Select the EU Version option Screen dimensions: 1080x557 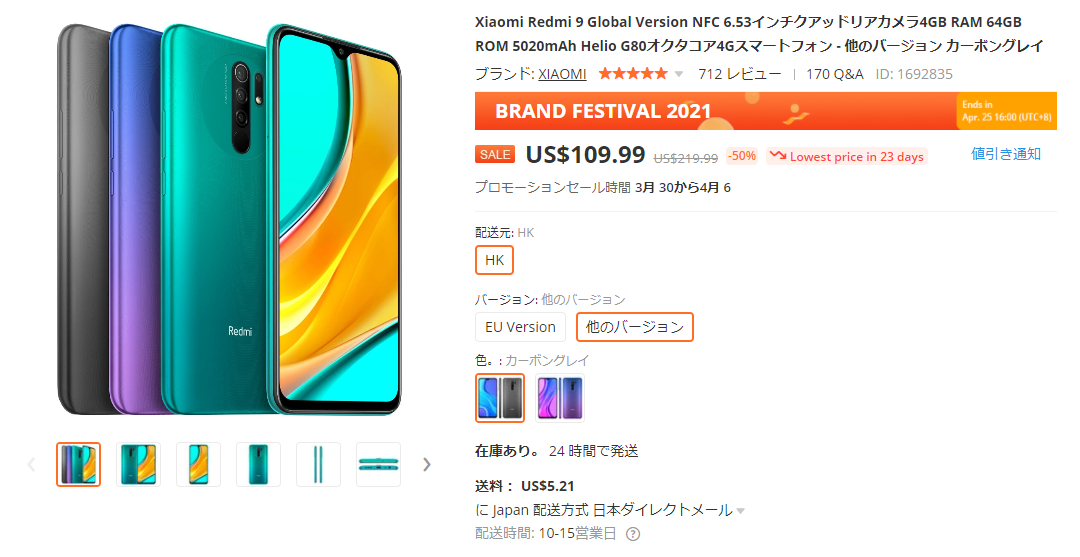pos(520,327)
